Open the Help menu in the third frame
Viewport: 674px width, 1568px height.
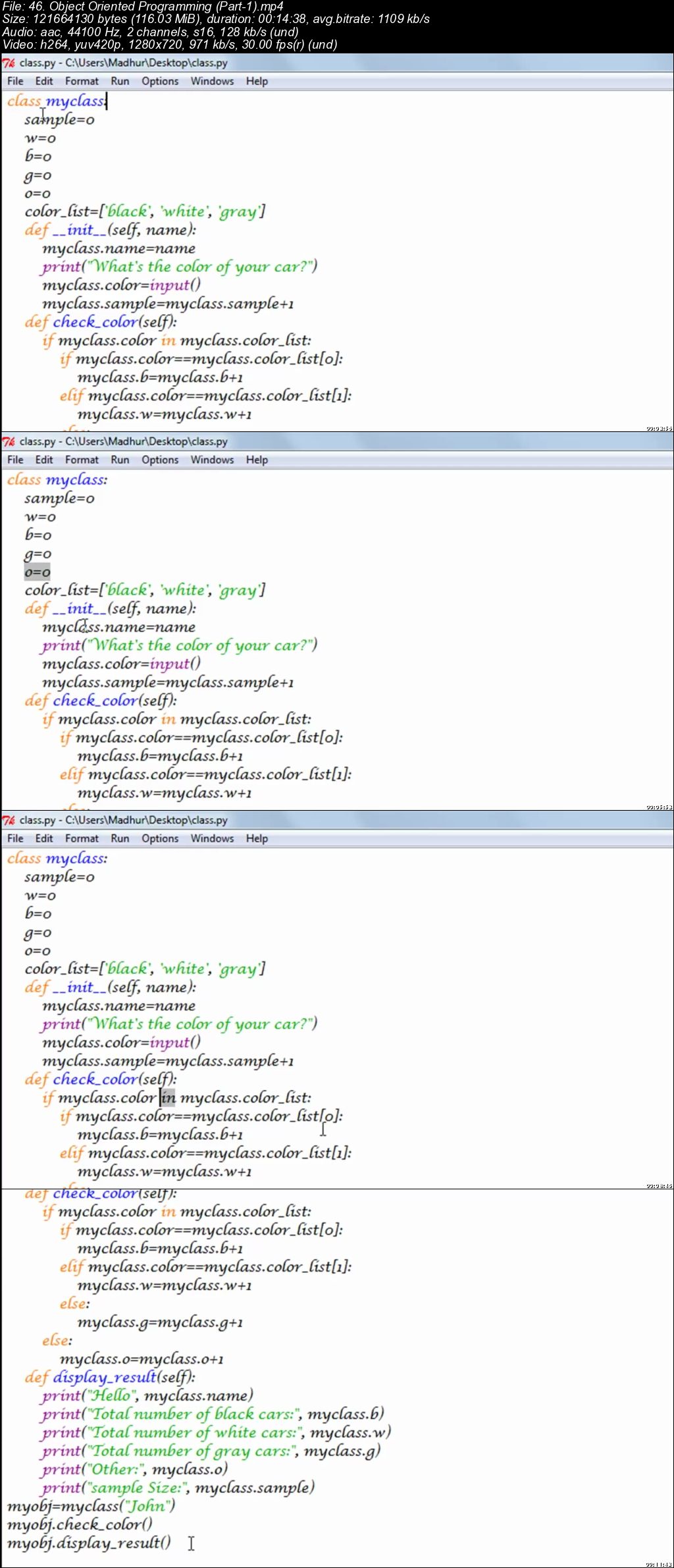[257, 838]
